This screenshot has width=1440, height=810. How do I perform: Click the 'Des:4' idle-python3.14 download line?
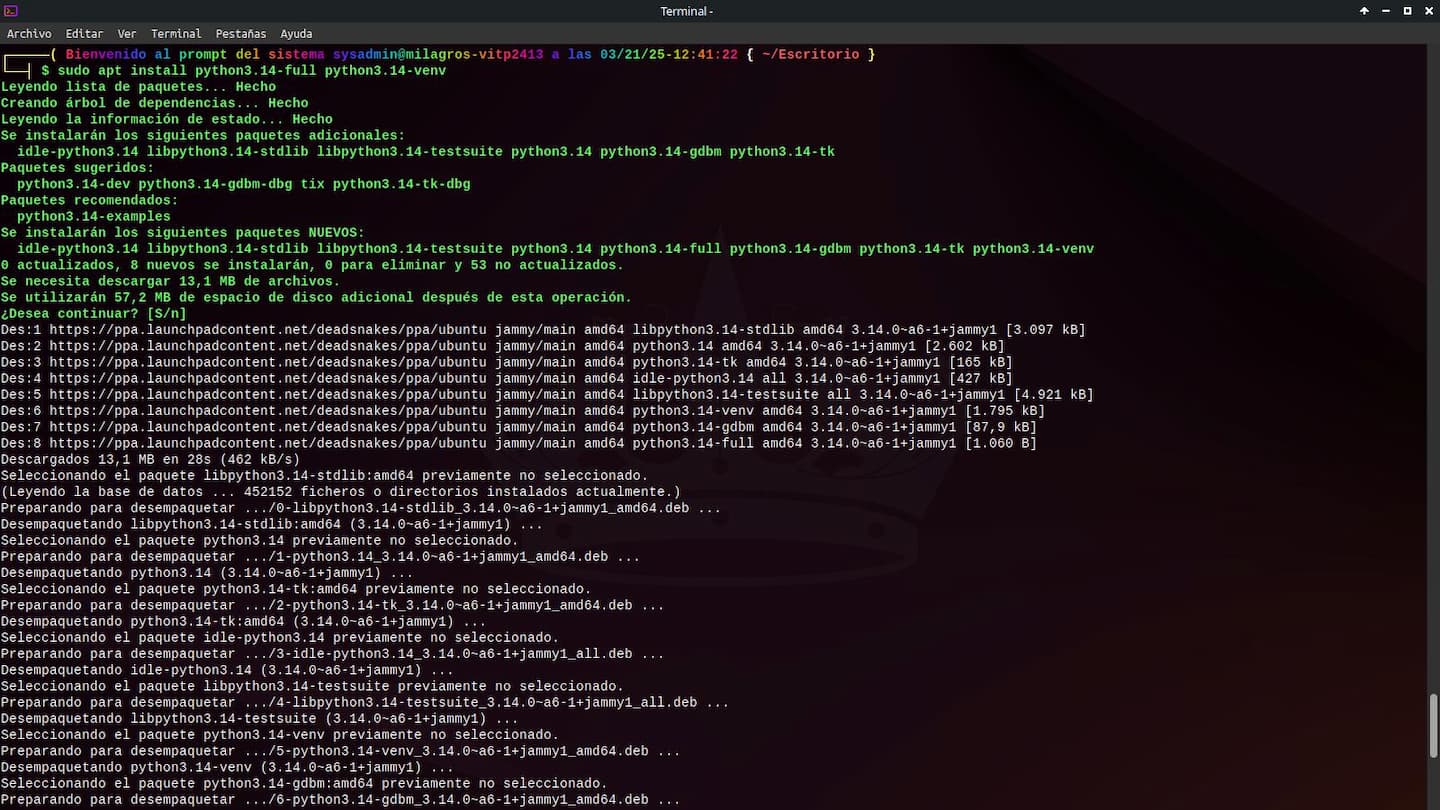click(x=506, y=378)
